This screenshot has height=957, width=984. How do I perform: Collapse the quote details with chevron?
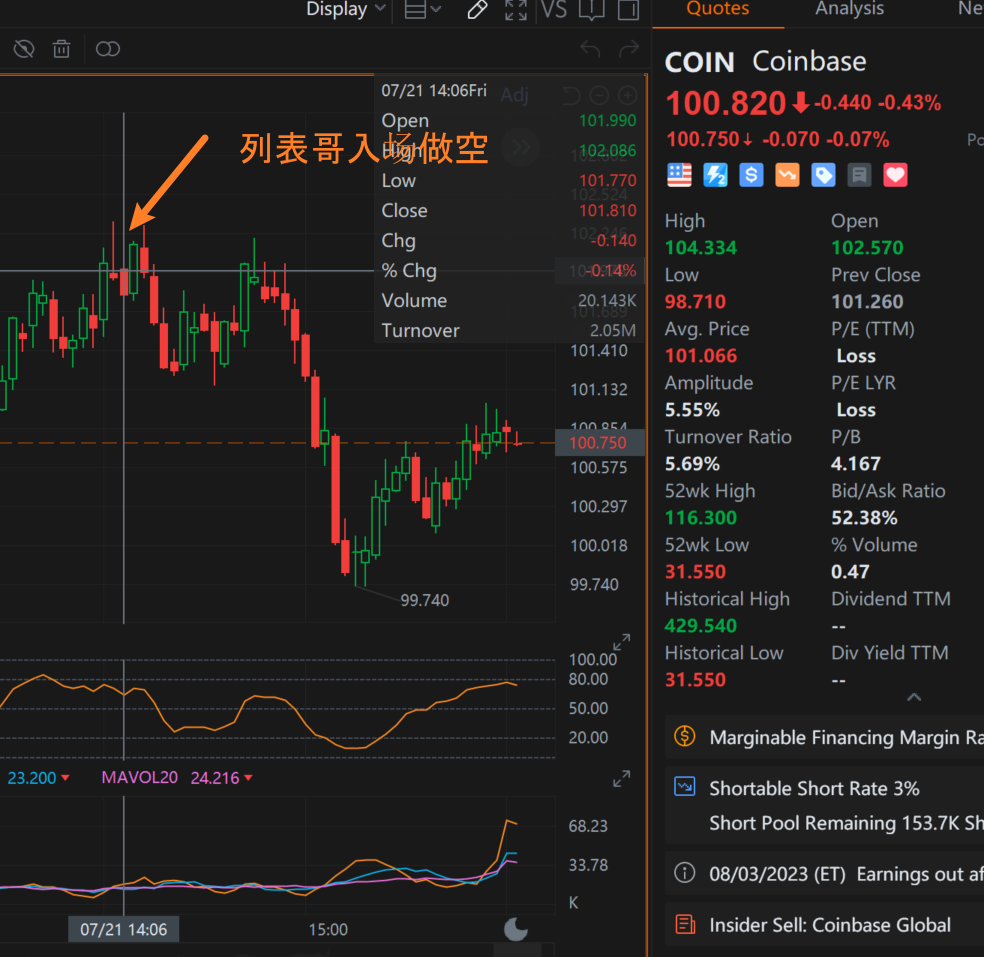(914, 697)
